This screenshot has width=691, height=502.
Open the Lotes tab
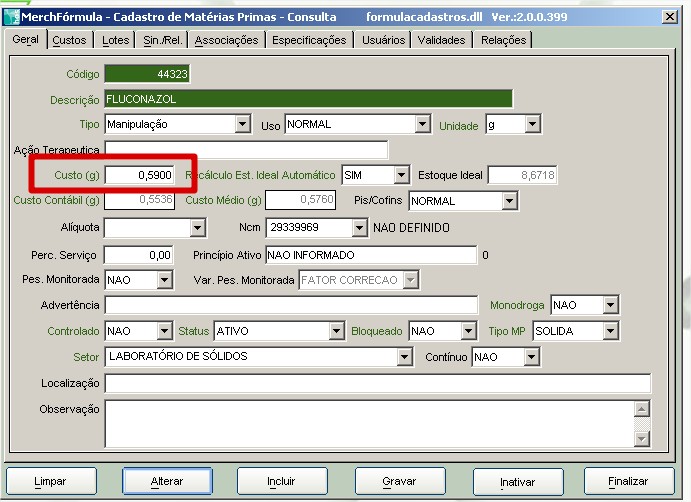point(115,40)
